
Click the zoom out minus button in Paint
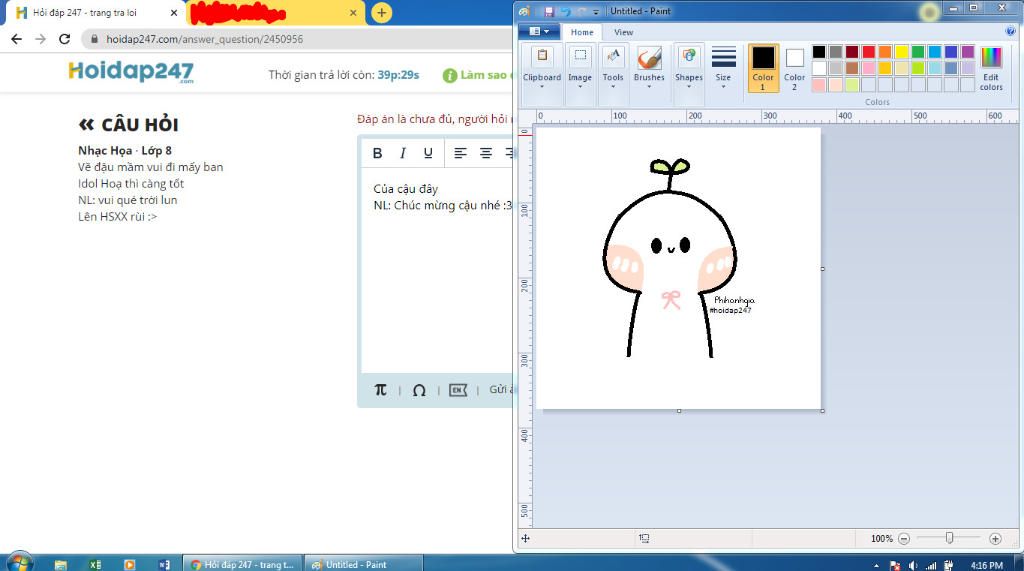click(904, 538)
